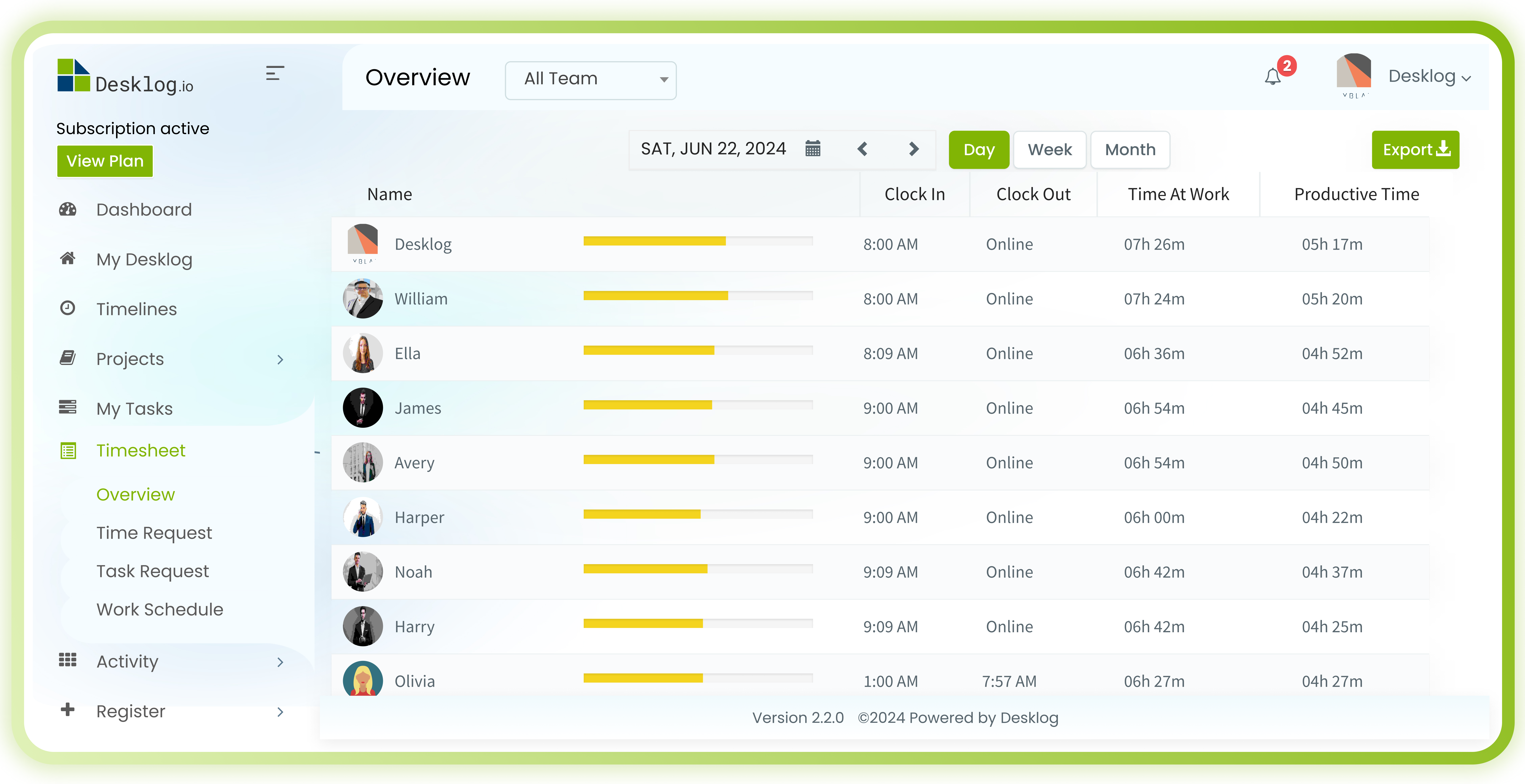This screenshot has height=784, width=1525.
Task: Open Task Request page
Action: coord(153,571)
